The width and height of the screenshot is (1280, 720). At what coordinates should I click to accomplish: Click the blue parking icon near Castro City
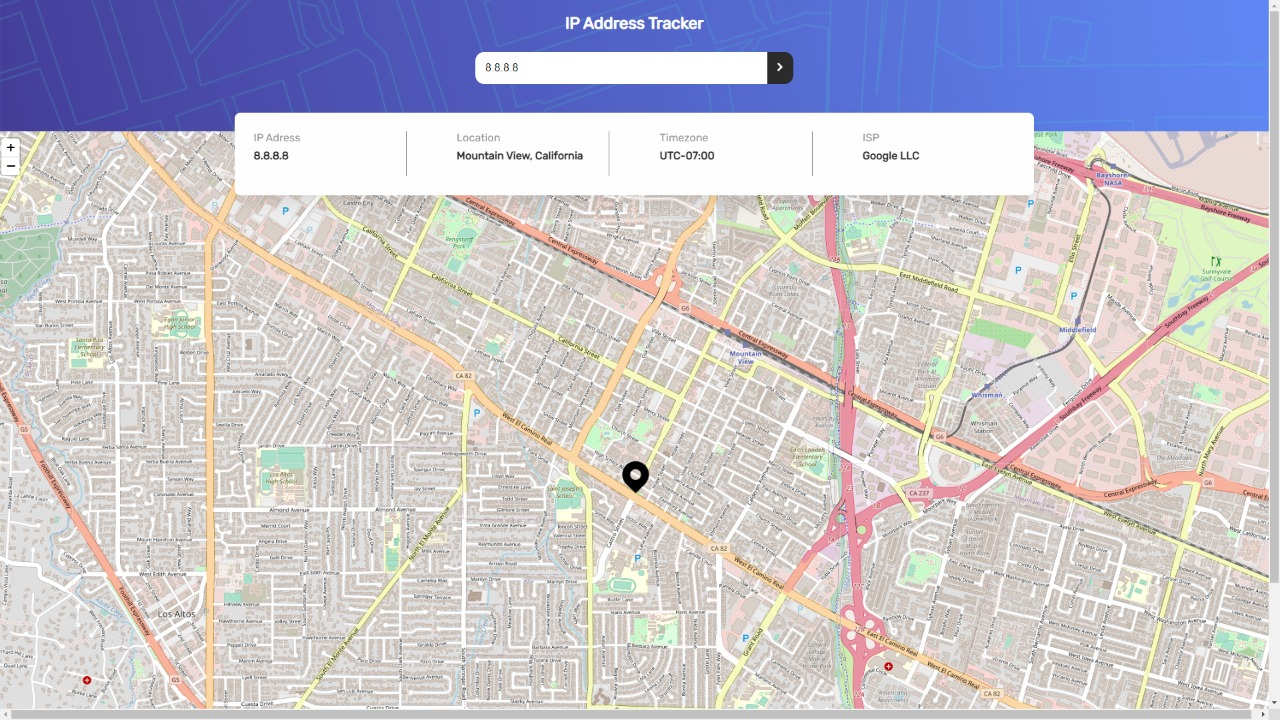(285, 210)
